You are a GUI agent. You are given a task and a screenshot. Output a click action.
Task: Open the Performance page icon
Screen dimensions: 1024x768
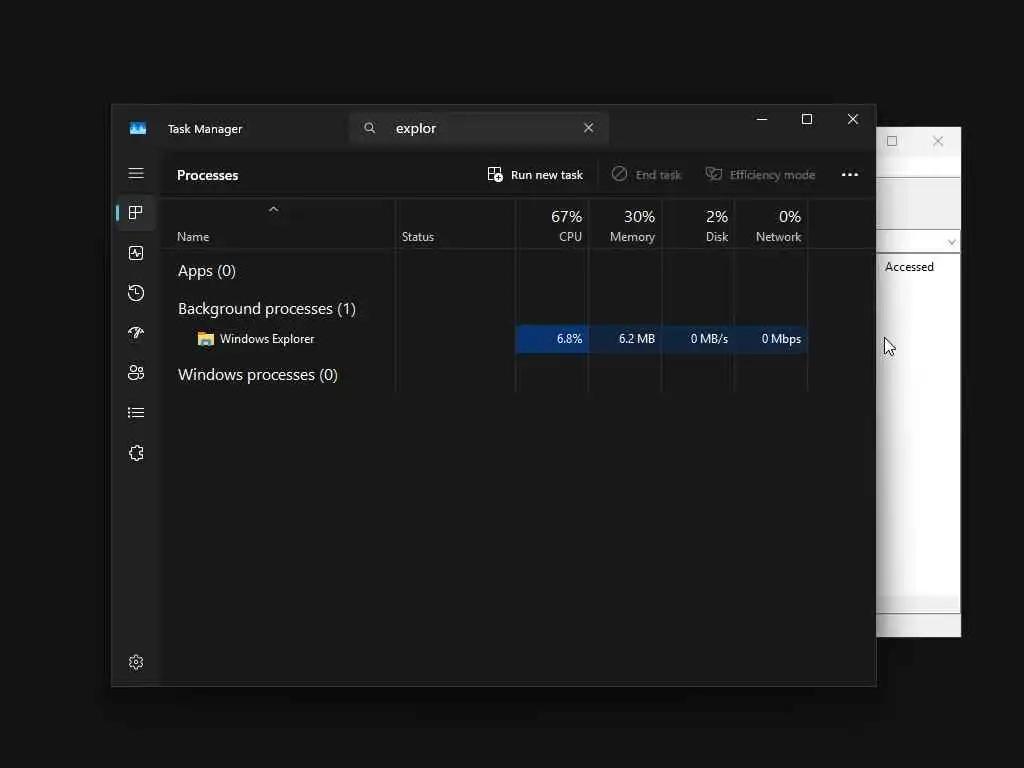pos(136,253)
